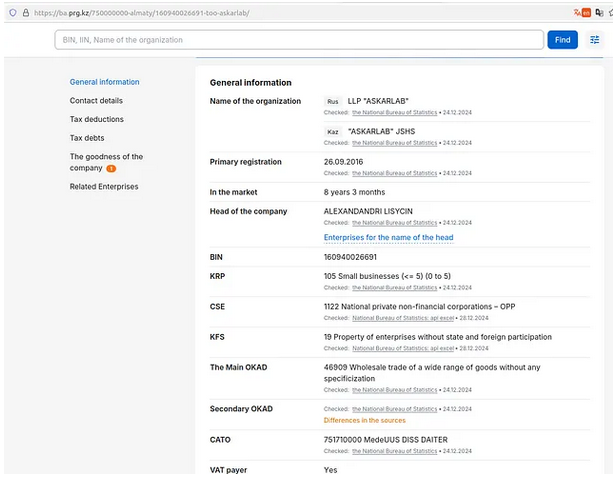Screen dimensions: 615x477
Task: Click the orange badge next to goodness of company
Action: click(112, 168)
